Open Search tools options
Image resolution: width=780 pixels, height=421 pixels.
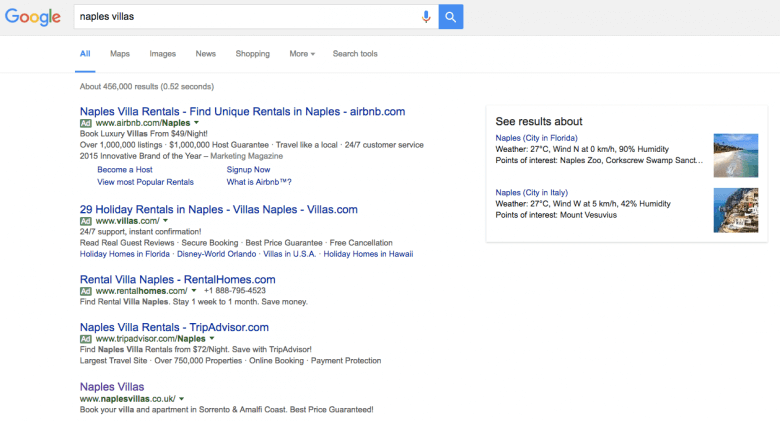pos(355,54)
